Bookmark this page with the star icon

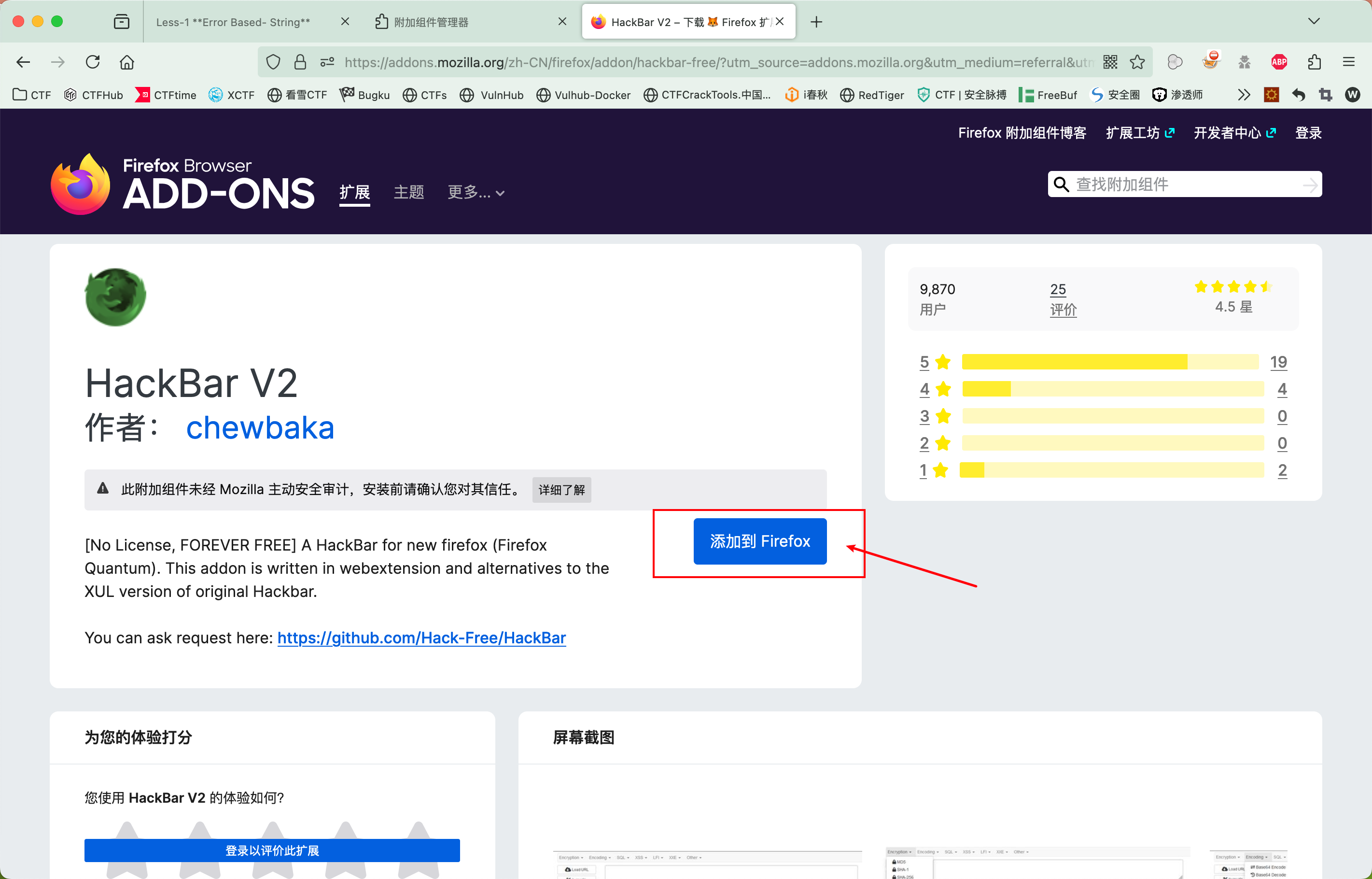1137,62
